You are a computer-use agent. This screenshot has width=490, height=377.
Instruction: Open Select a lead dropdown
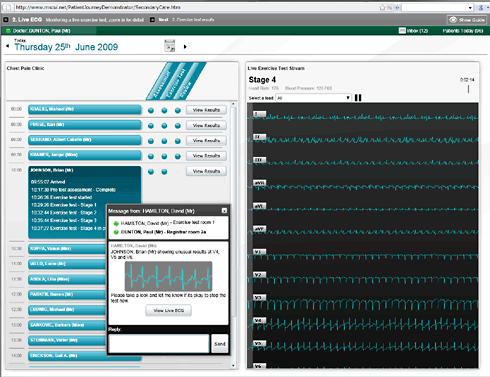pos(313,98)
